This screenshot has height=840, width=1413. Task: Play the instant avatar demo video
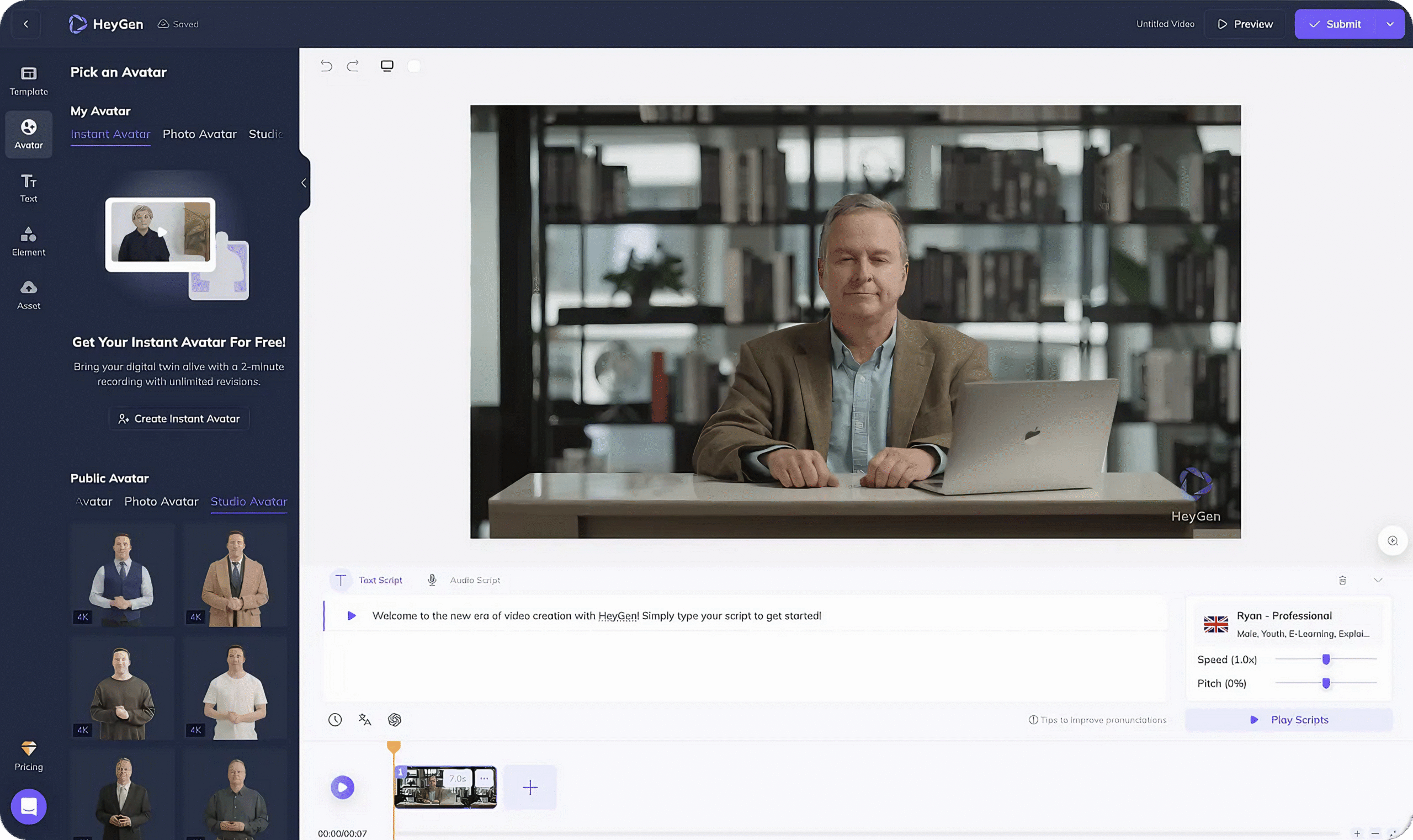tap(162, 232)
